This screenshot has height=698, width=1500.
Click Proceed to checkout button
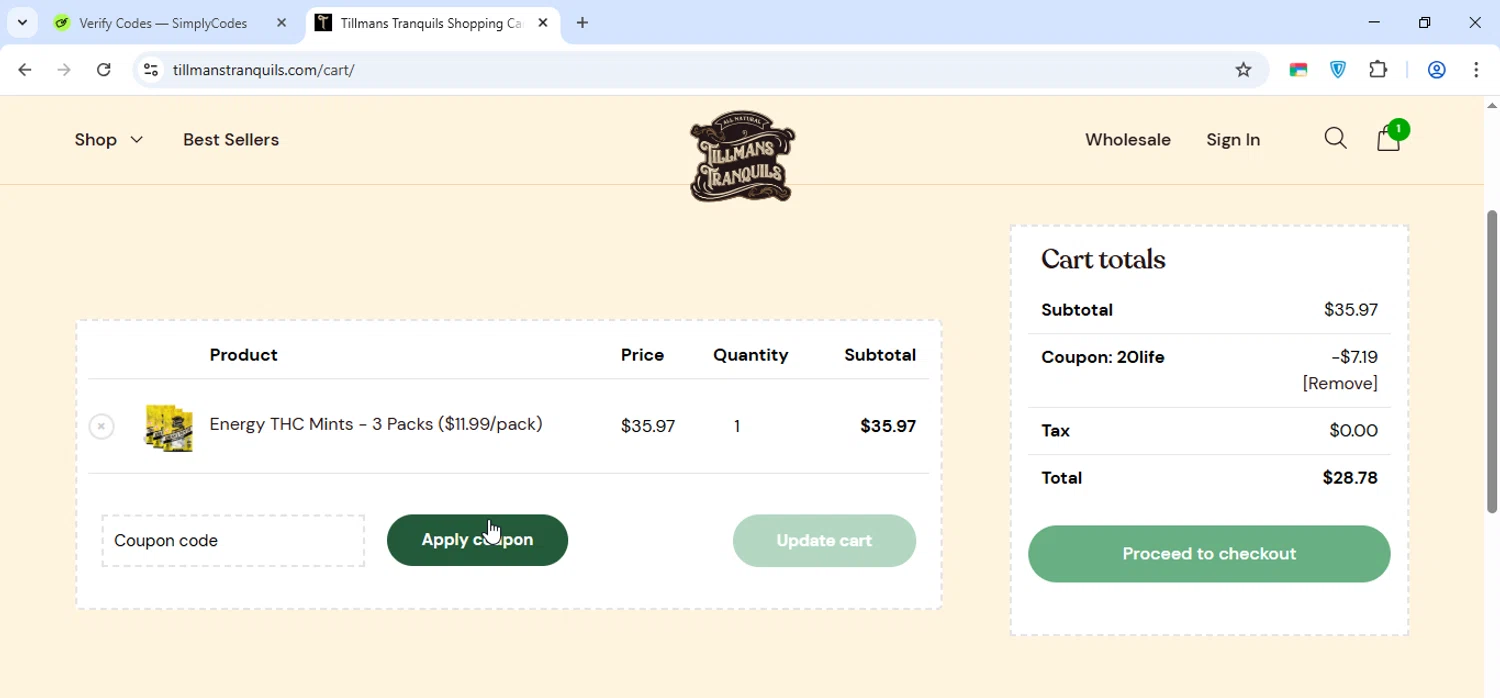pyautogui.click(x=1209, y=554)
